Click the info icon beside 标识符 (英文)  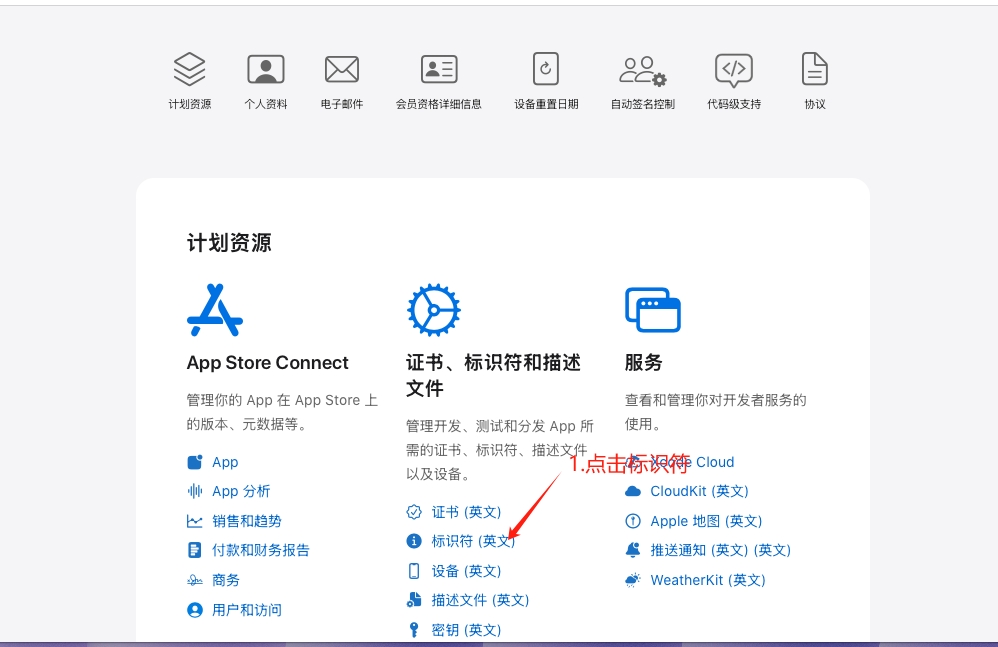pos(414,541)
